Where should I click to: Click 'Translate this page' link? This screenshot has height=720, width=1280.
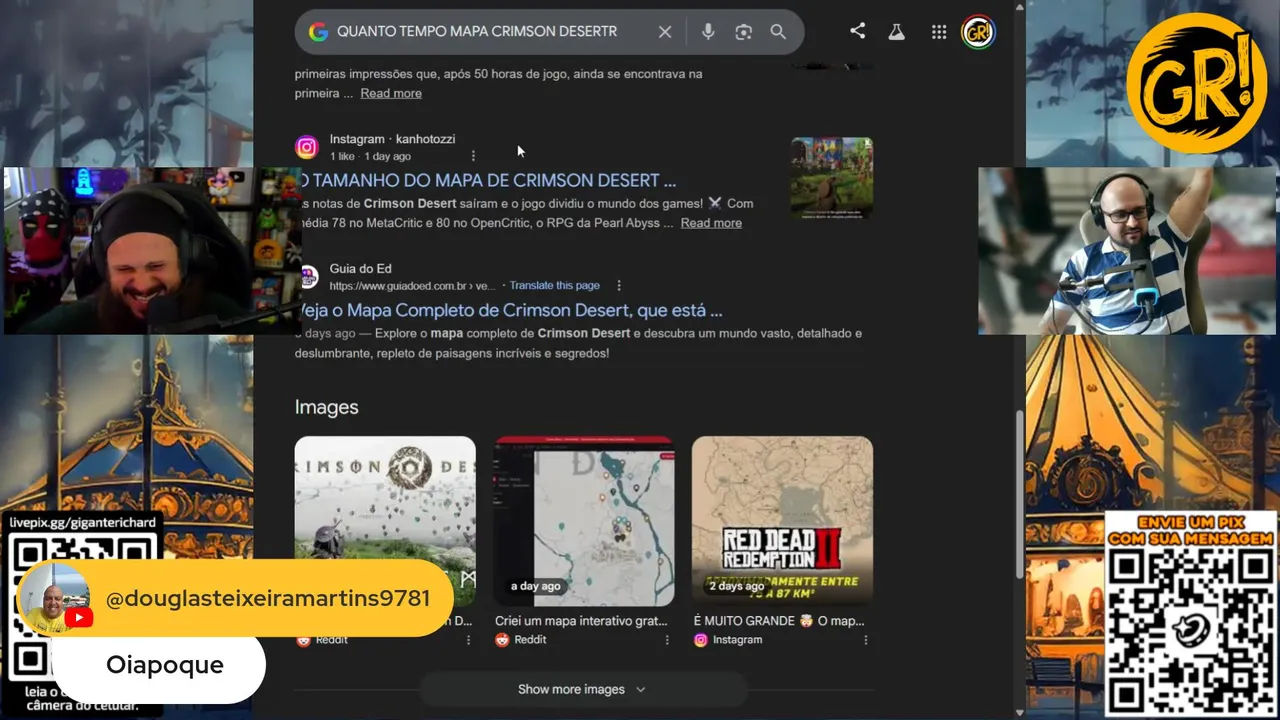[554, 285]
